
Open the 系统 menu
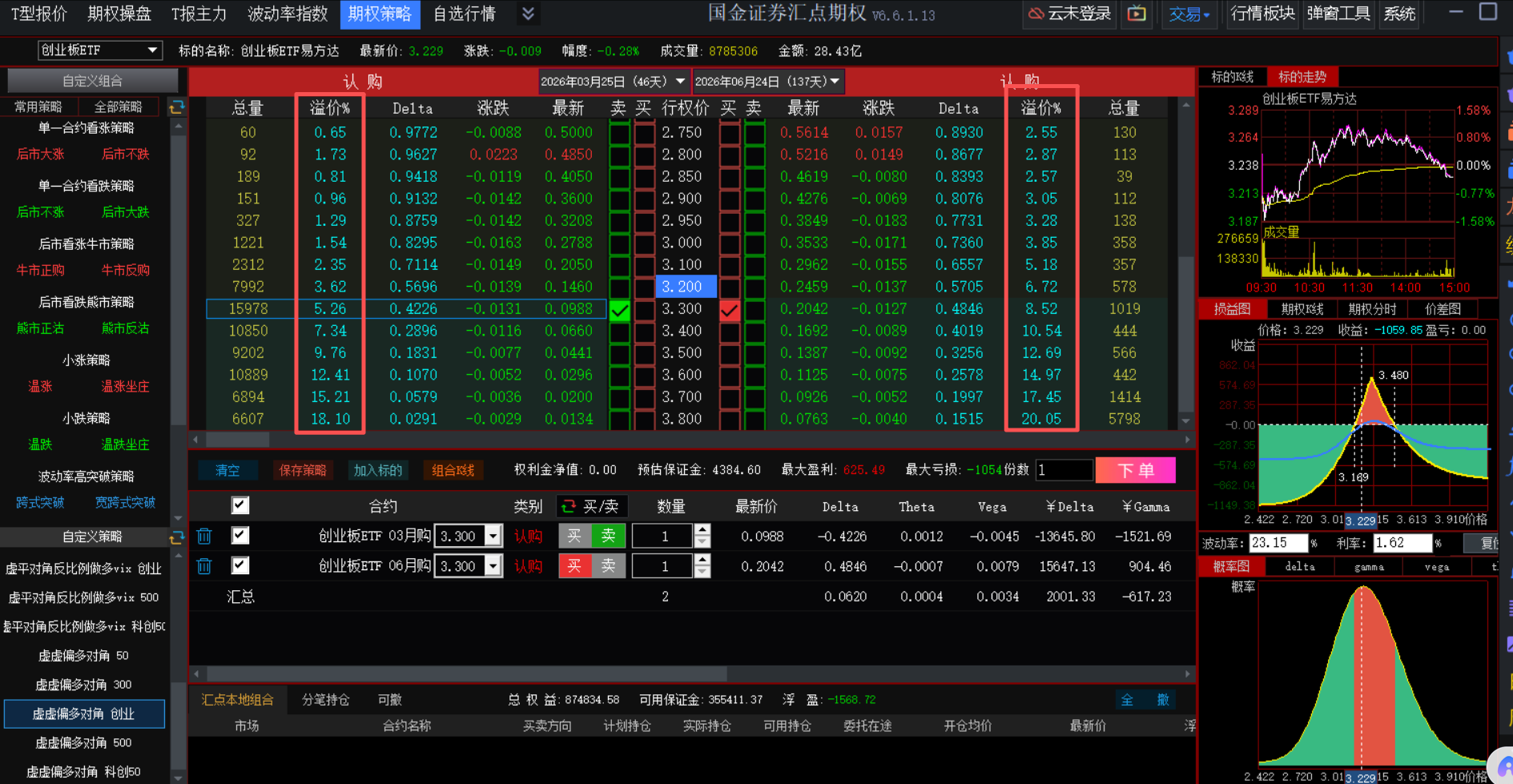click(1399, 14)
